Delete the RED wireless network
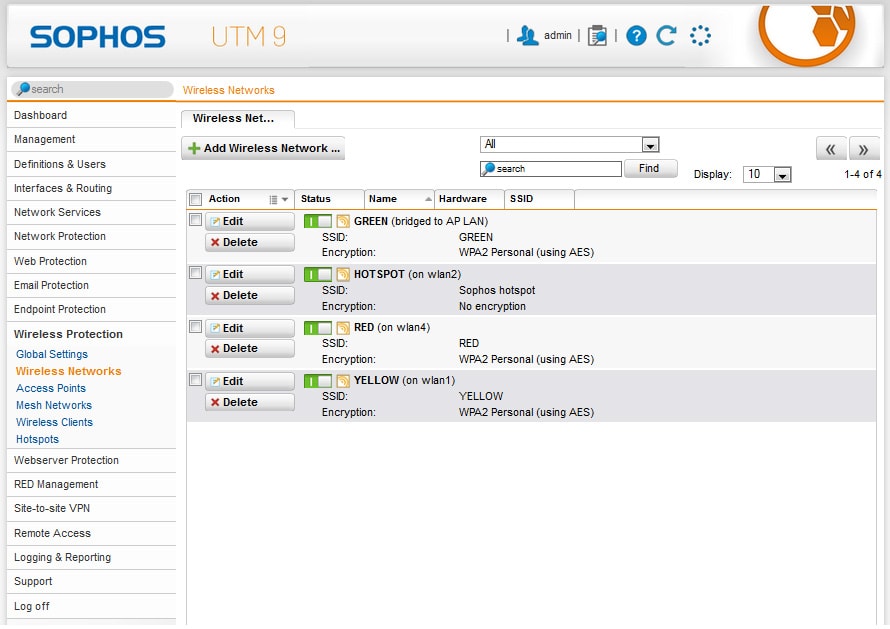 250,349
